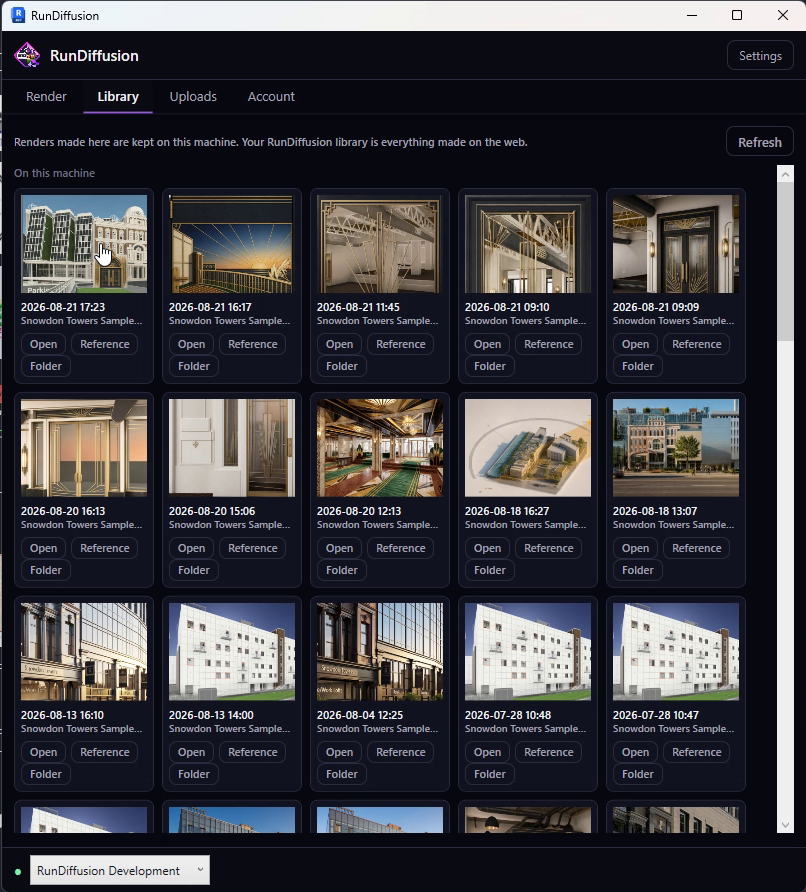Open the 2026-07-28 10:47 render

click(635, 752)
